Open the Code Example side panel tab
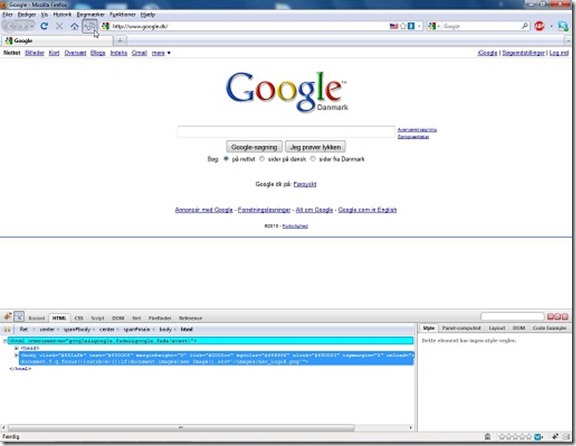The height and width of the screenshot is (446, 576). (x=550, y=328)
